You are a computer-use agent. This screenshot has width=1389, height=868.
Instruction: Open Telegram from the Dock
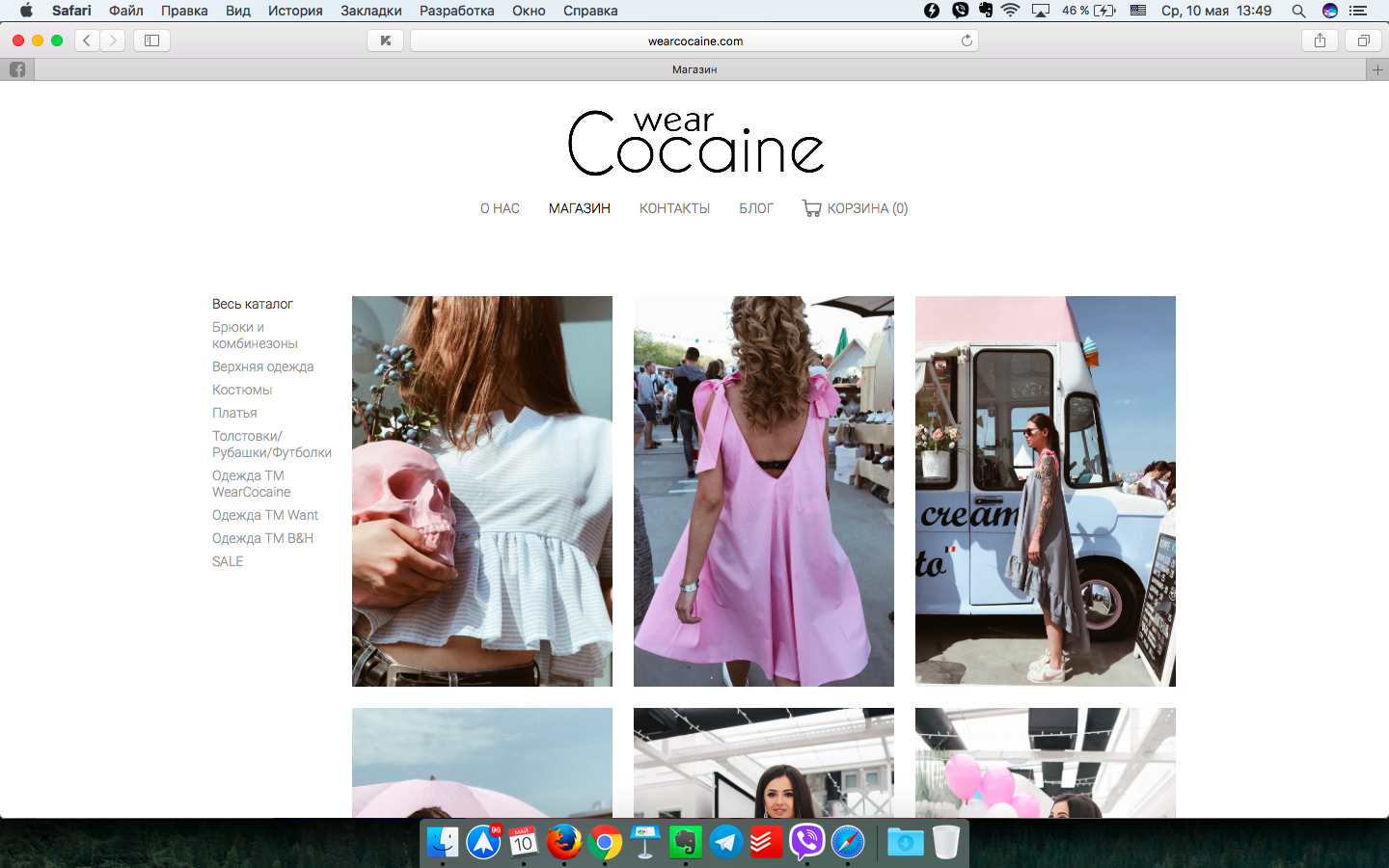click(x=726, y=842)
